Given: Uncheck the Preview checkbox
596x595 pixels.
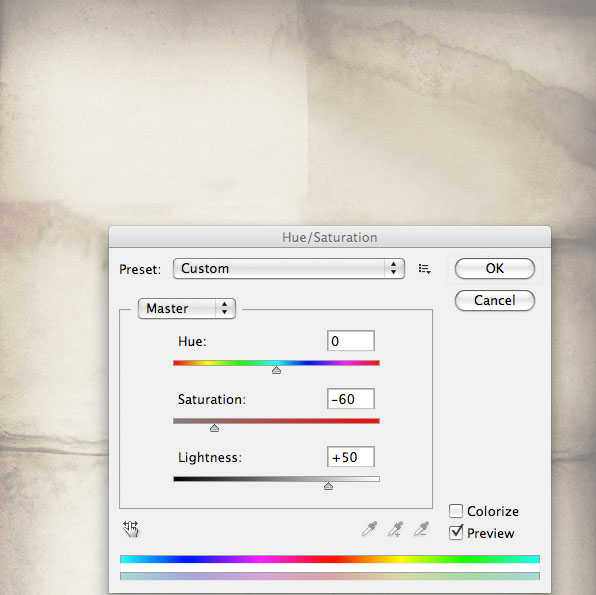Looking at the screenshot, I should click(456, 532).
